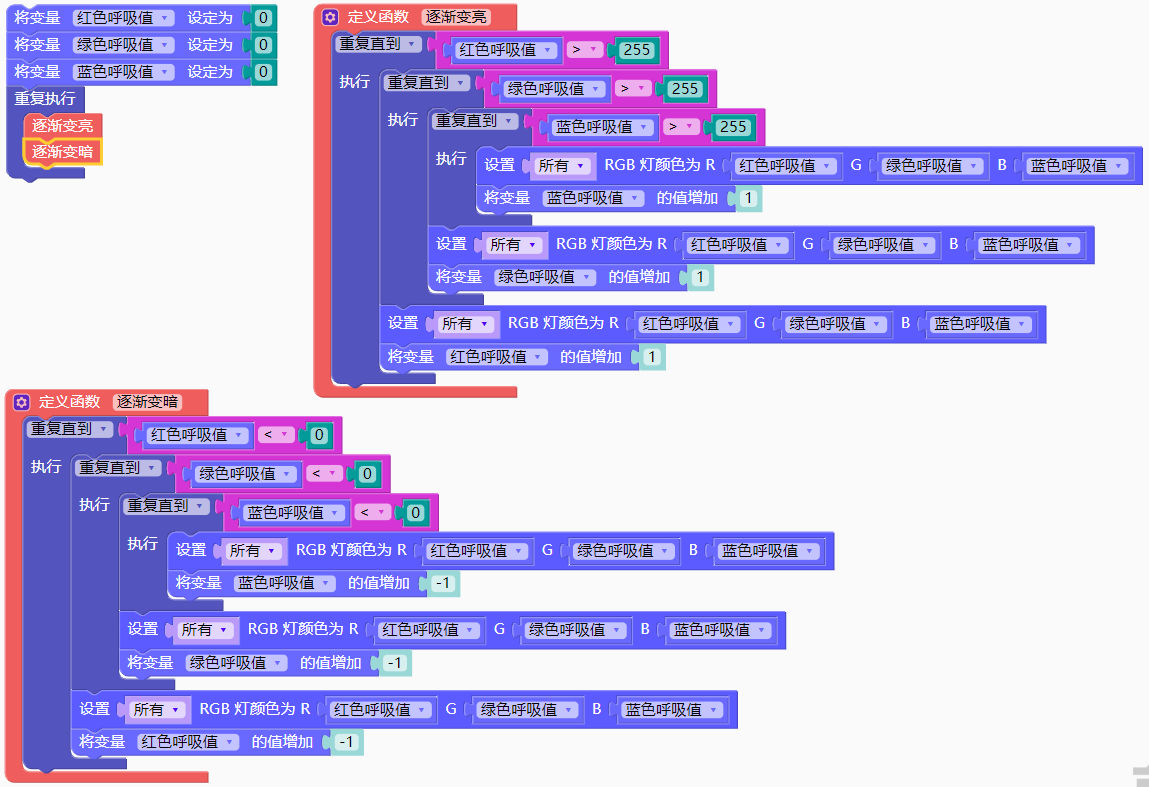Open the > operator dropdown after 红色呼吸值
The width and height of the screenshot is (1149, 787).
[584, 50]
